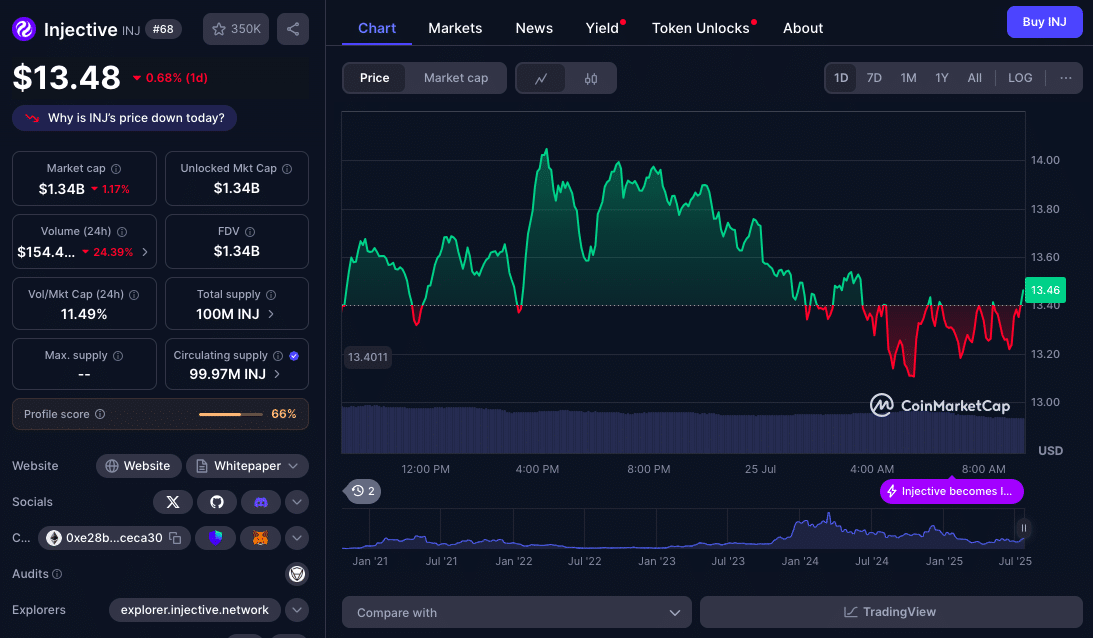This screenshot has height=638, width=1093.
Task: Add INJ to watchlist with star button
Action: pos(236,29)
